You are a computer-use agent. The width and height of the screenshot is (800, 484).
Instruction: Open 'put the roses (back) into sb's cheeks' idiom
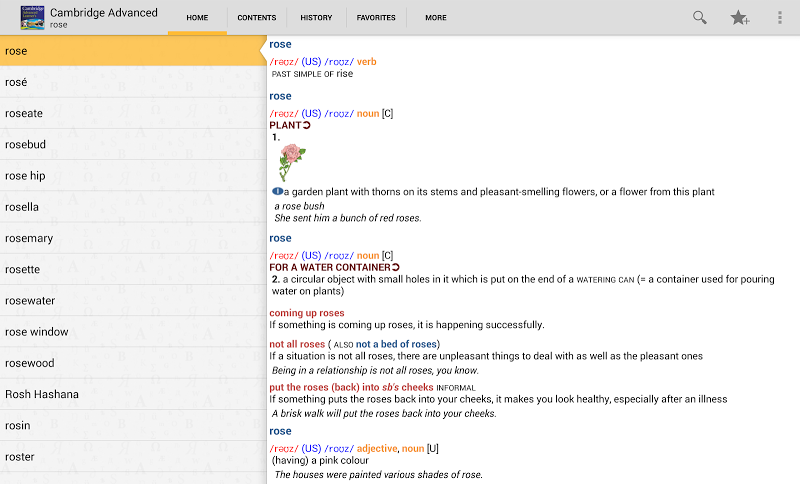pyautogui.click(x=351, y=388)
